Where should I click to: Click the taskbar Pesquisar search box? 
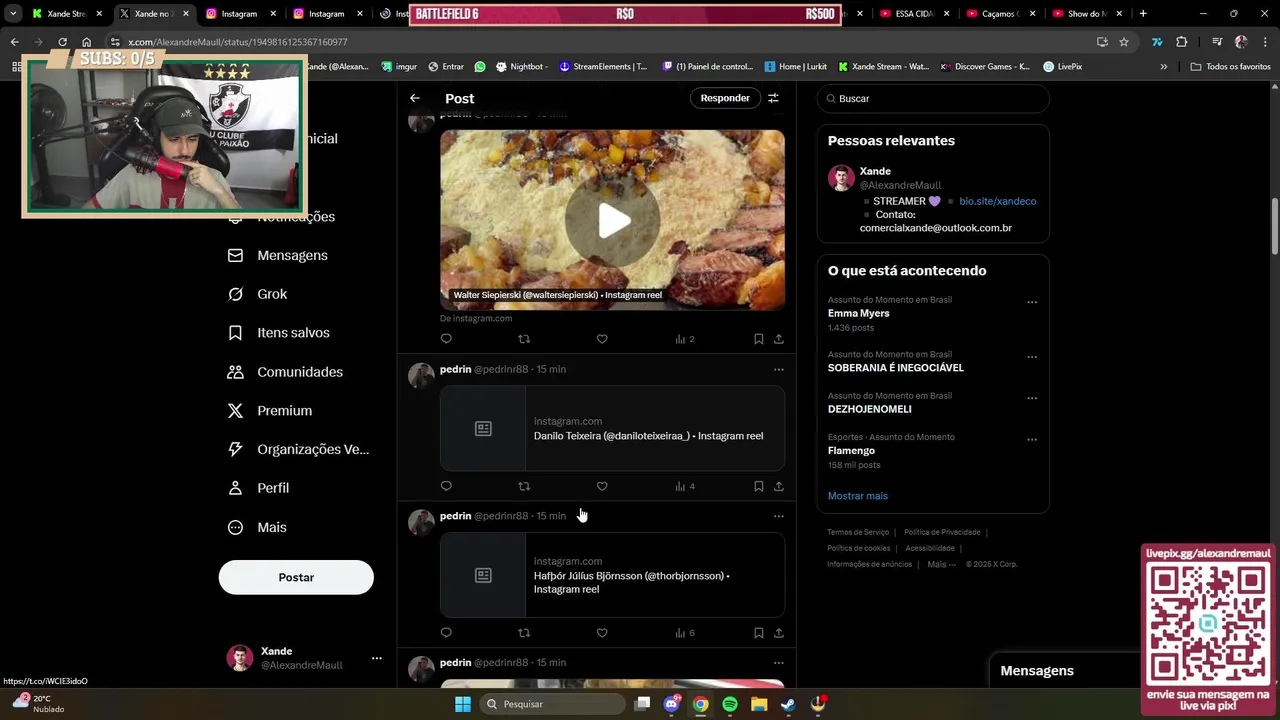point(551,704)
